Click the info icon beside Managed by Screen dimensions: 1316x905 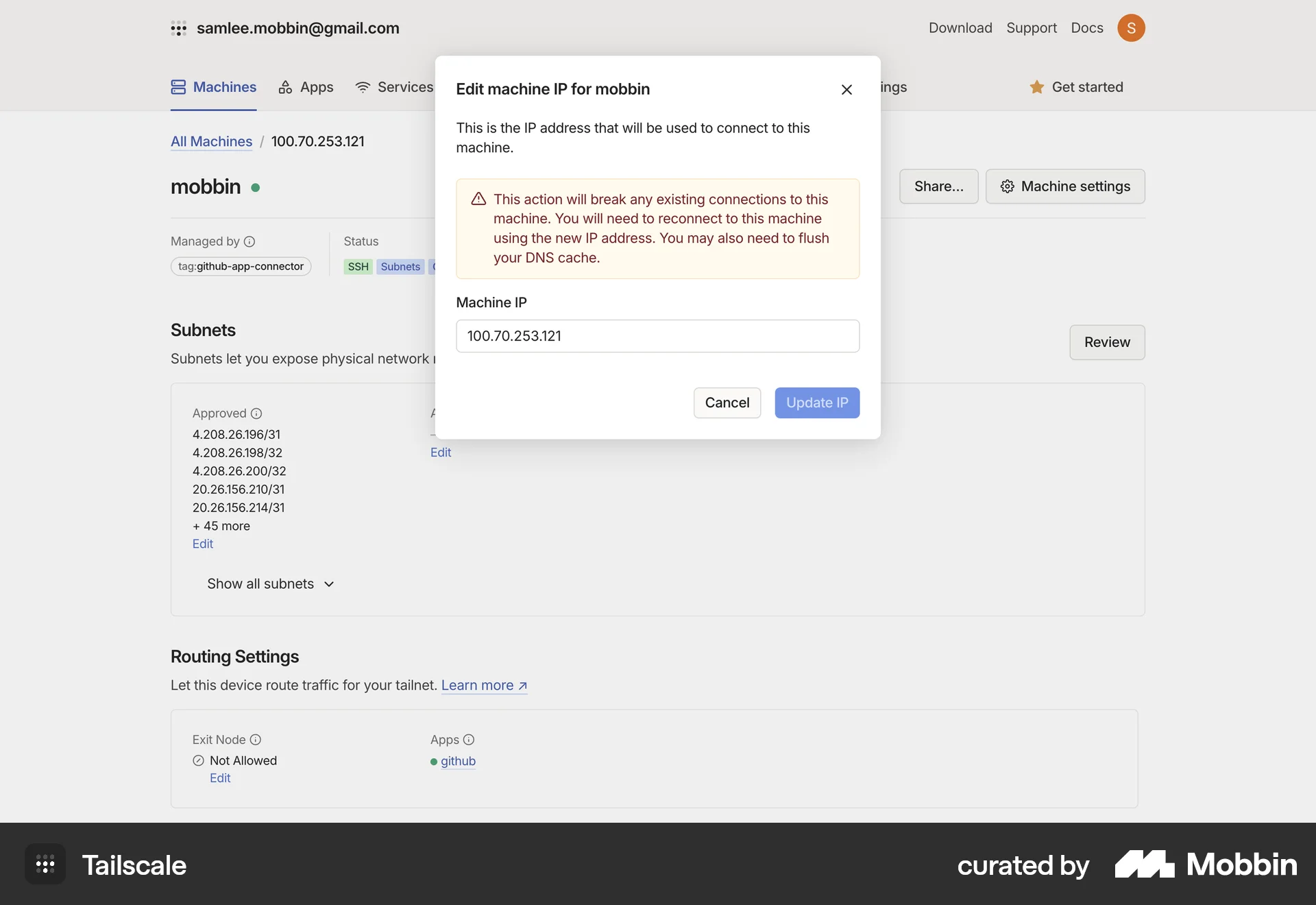(250, 241)
